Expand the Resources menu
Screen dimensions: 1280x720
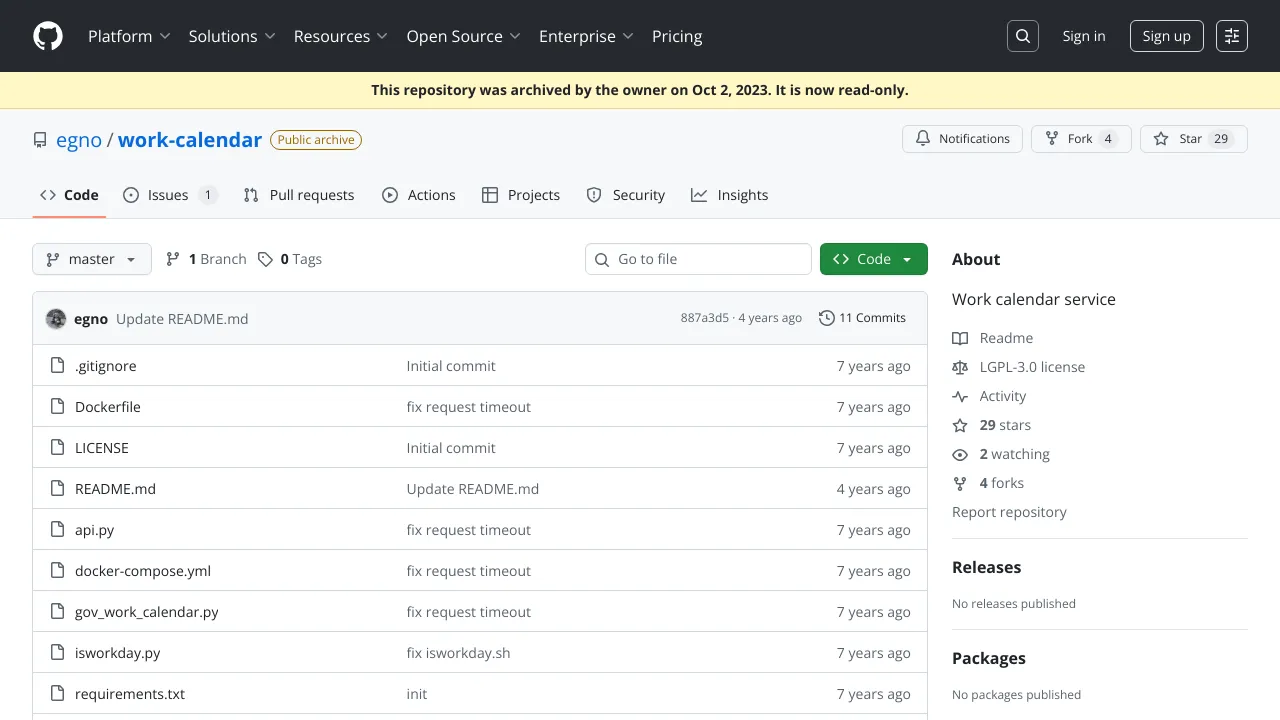pos(340,36)
